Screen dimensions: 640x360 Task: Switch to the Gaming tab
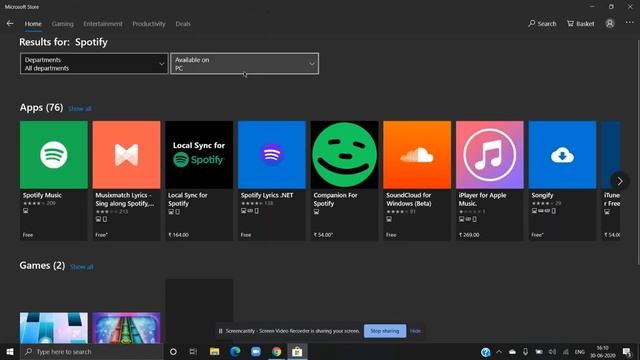pyautogui.click(x=62, y=24)
